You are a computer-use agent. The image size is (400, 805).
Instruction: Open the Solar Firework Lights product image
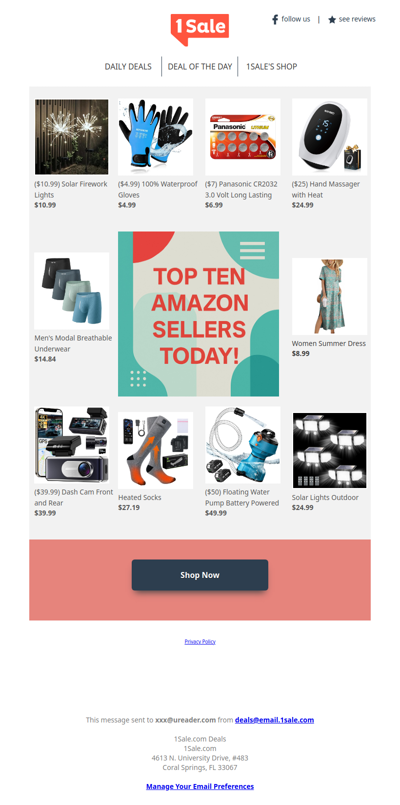pyautogui.click(x=71, y=137)
